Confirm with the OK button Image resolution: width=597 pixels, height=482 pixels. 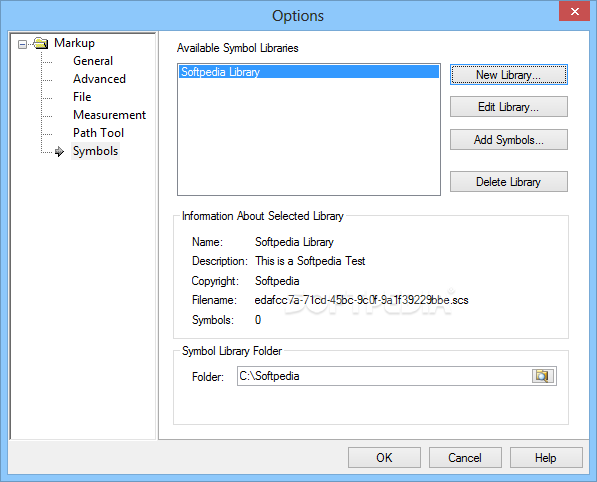384,457
